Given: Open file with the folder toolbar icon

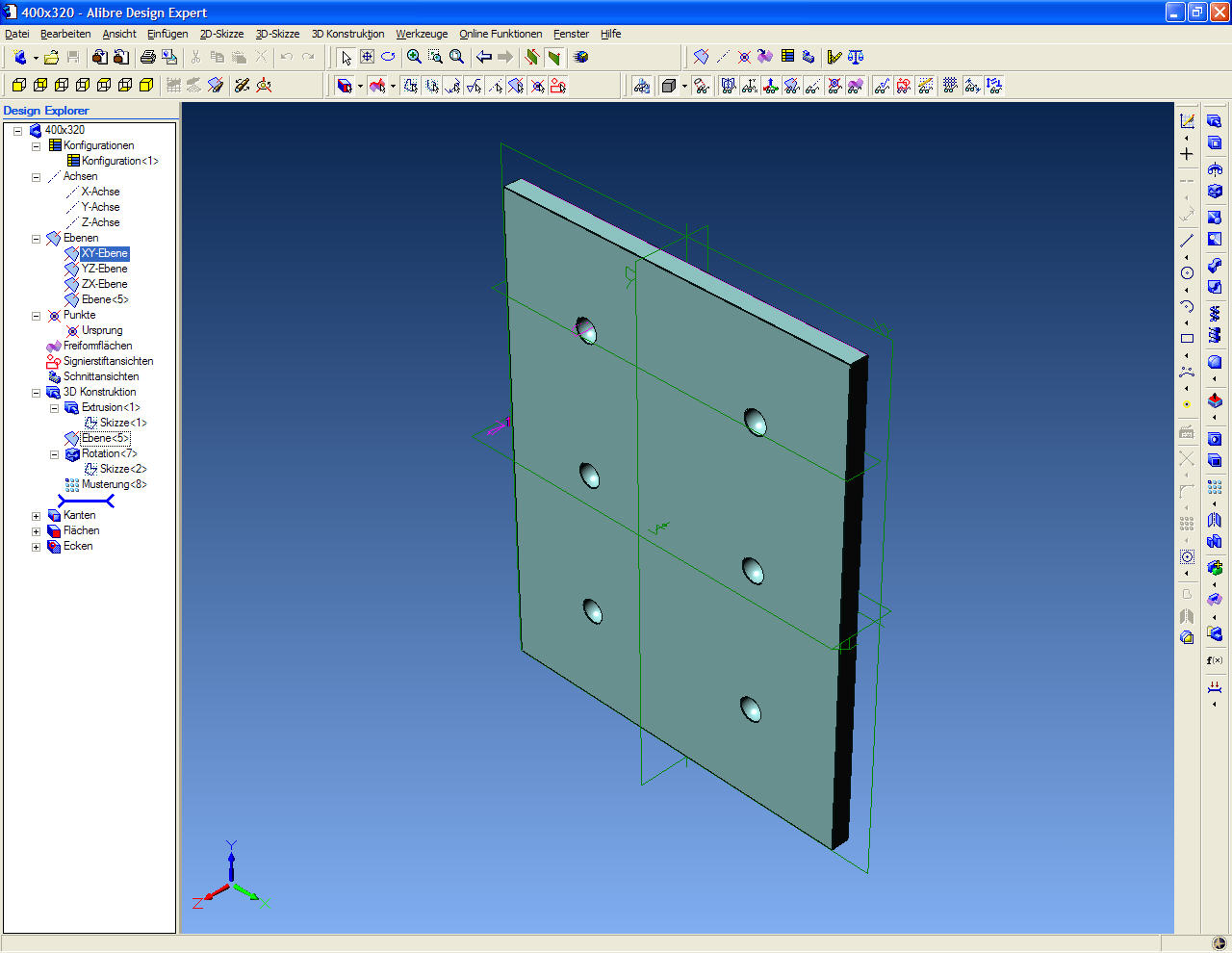Looking at the screenshot, I should (x=52, y=58).
